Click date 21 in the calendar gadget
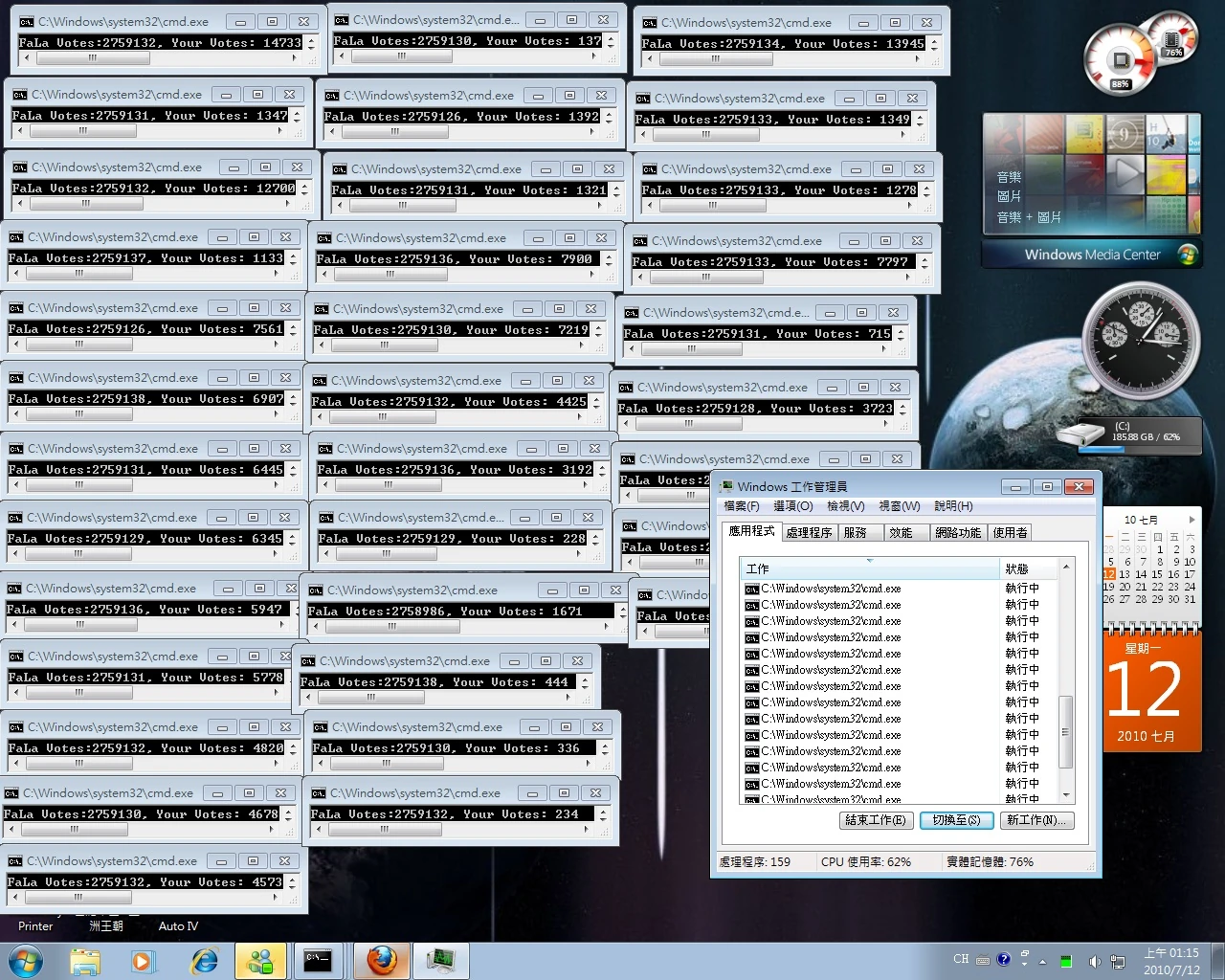 tap(1141, 587)
